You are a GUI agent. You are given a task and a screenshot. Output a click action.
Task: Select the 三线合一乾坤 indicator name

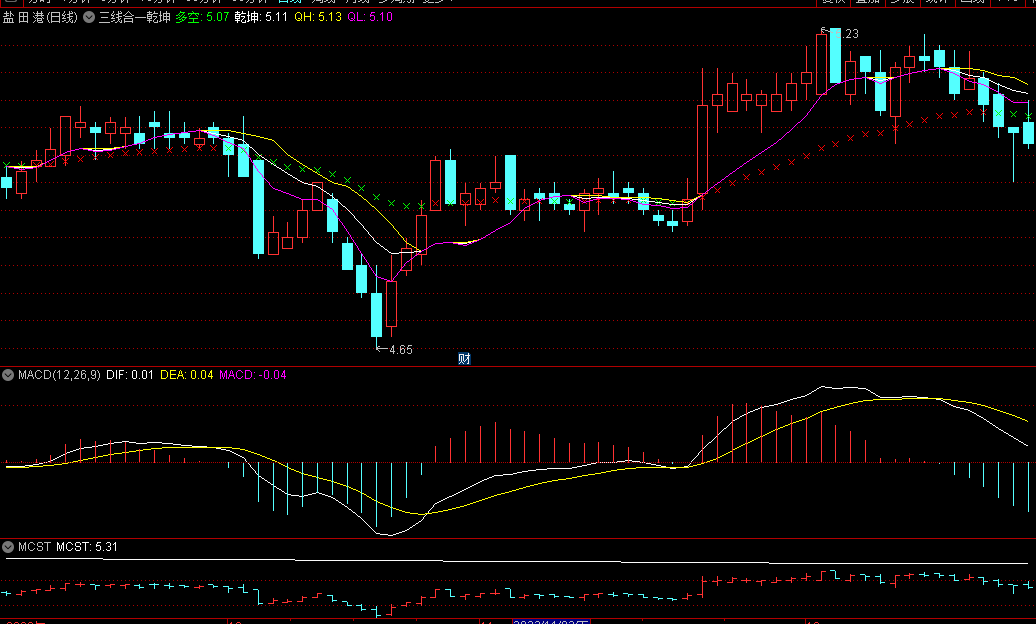pos(135,17)
